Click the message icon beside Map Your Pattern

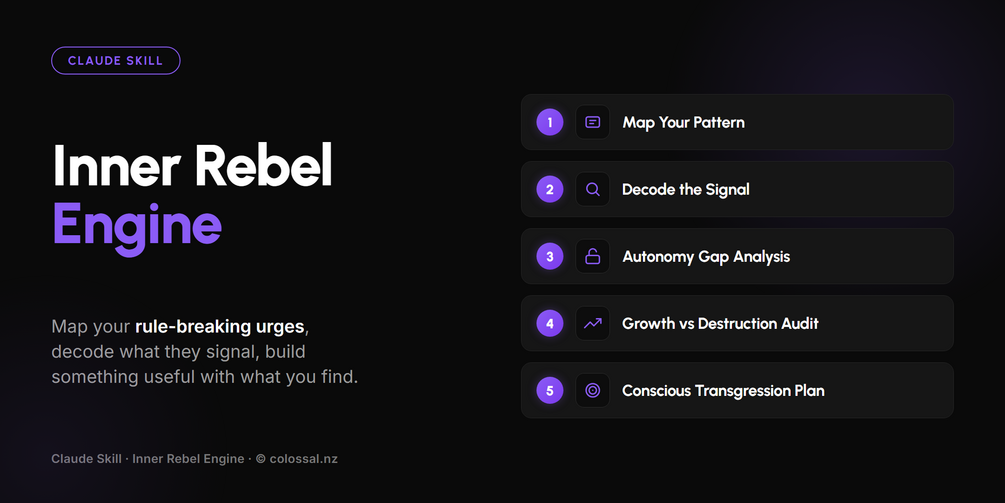(592, 122)
